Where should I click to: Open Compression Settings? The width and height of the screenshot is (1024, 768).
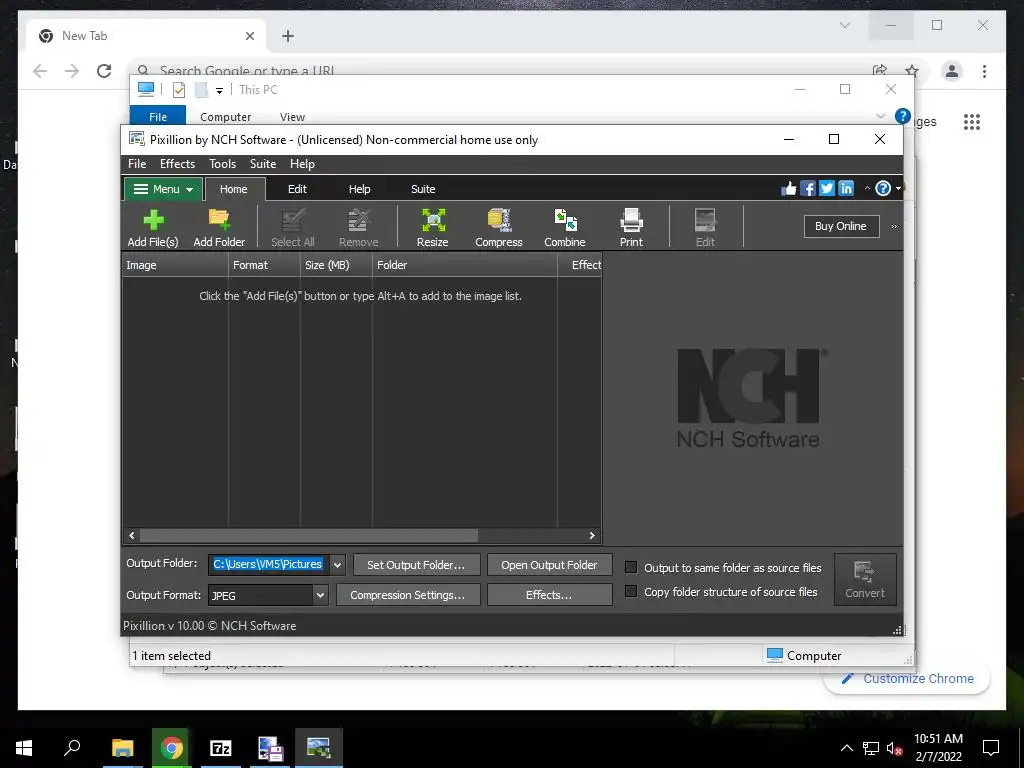pyautogui.click(x=408, y=595)
